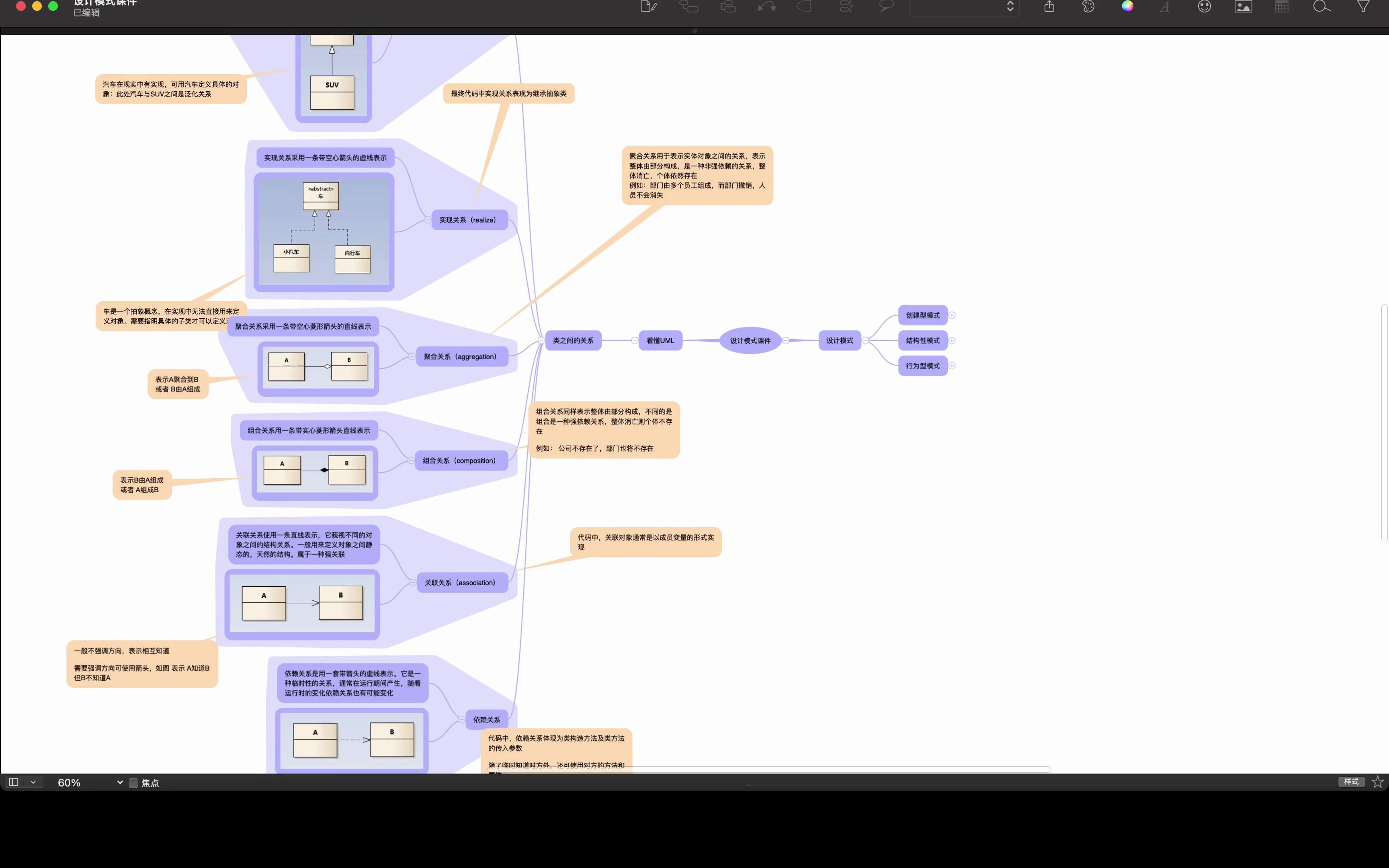Collapse the 关联关系 (association) branch circle

(413, 583)
